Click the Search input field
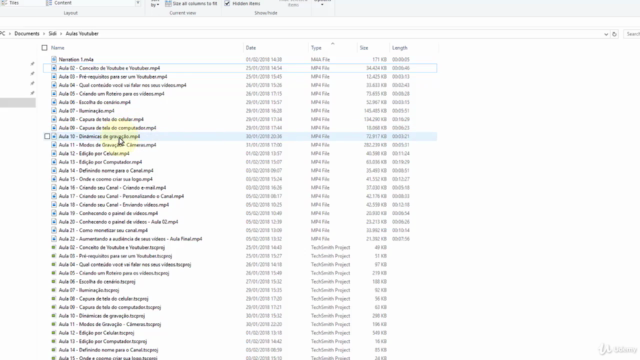640x360 pixels. click(632, 34)
